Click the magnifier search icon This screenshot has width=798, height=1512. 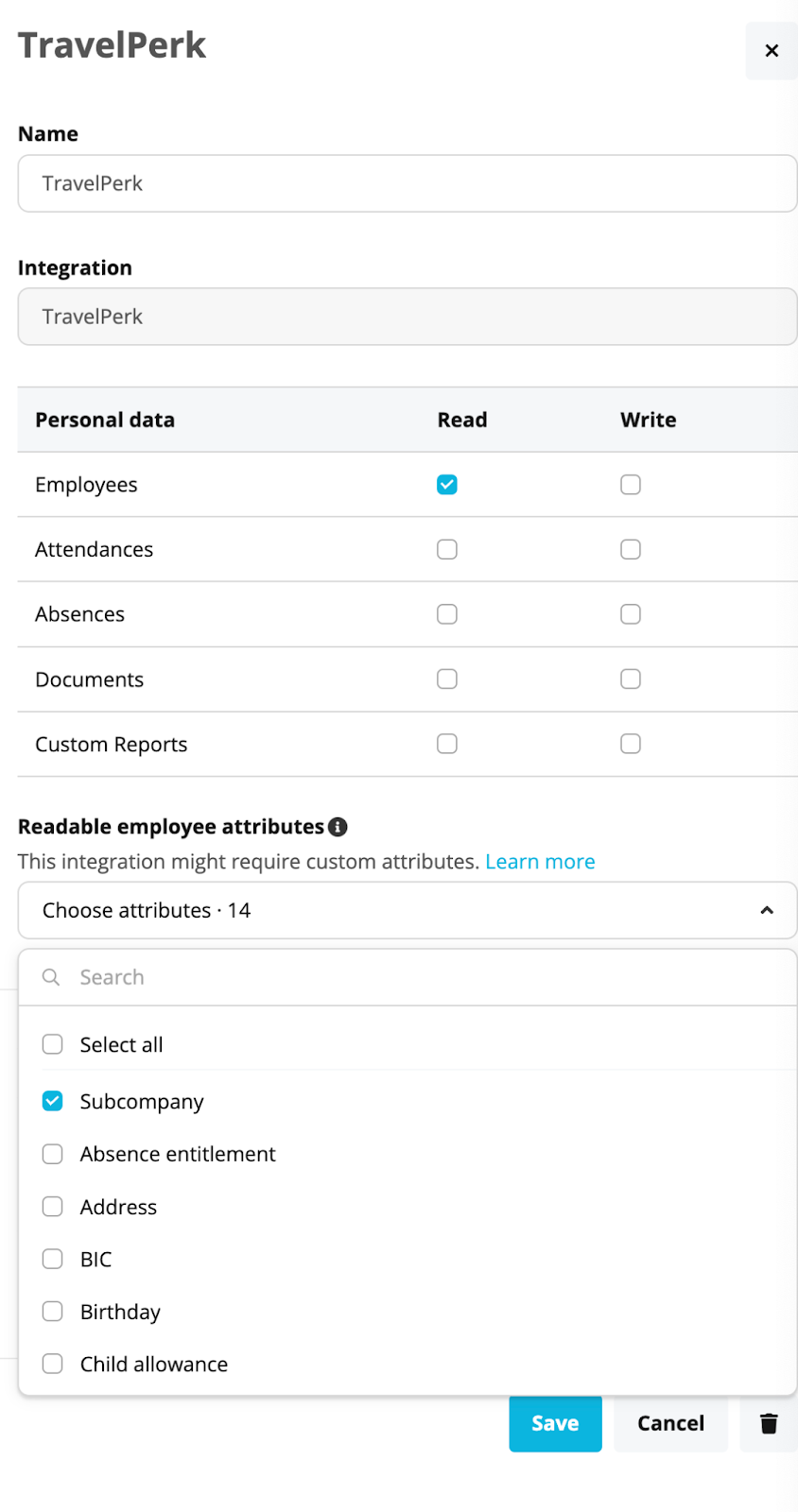tap(51, 977)
